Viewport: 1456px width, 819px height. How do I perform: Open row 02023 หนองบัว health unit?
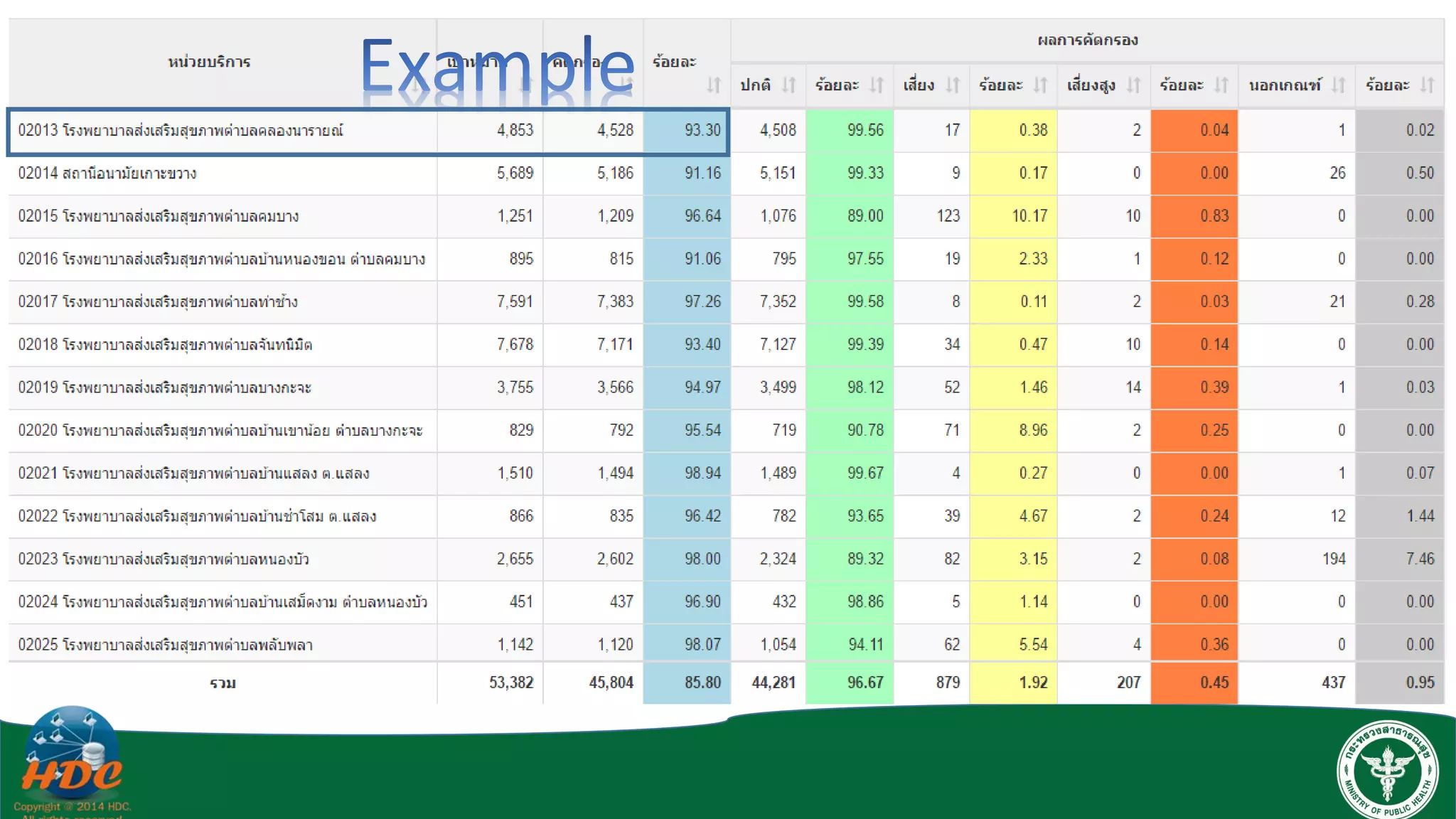[x=164, y=560]
